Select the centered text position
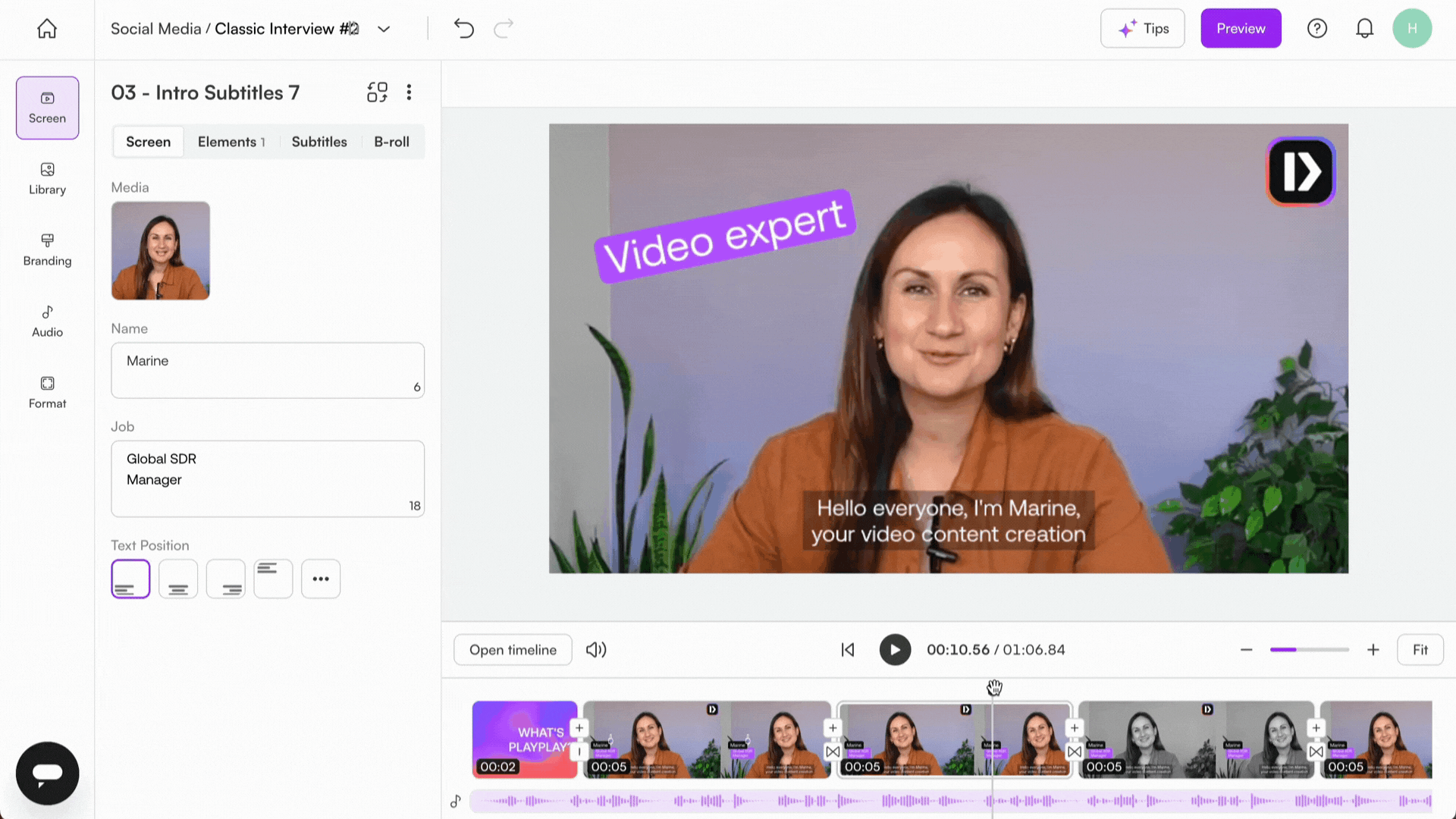Screen dimensions: 1456x819 (x=177, y=578)
